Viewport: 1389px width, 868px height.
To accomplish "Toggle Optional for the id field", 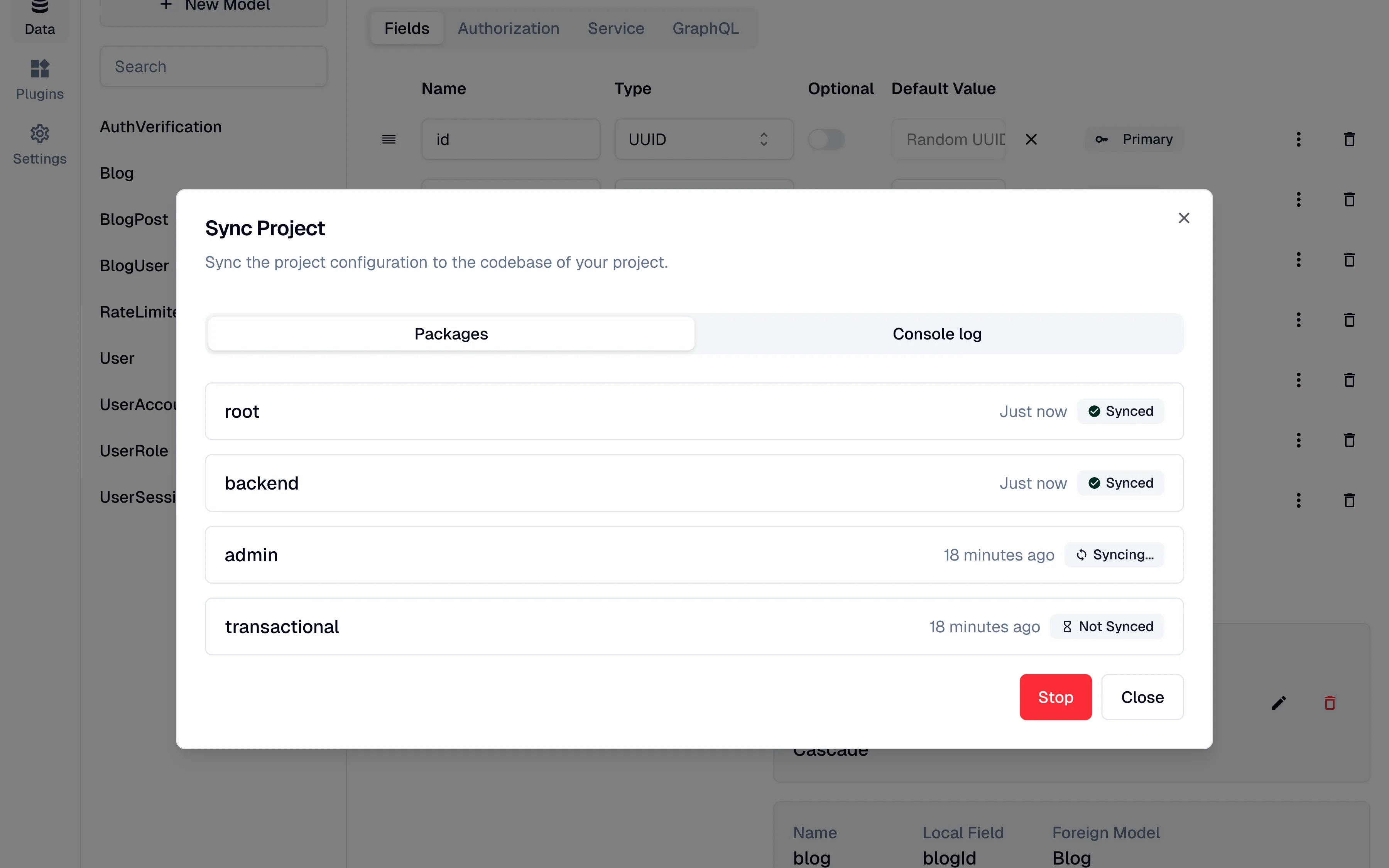I will tap(826, 139).
